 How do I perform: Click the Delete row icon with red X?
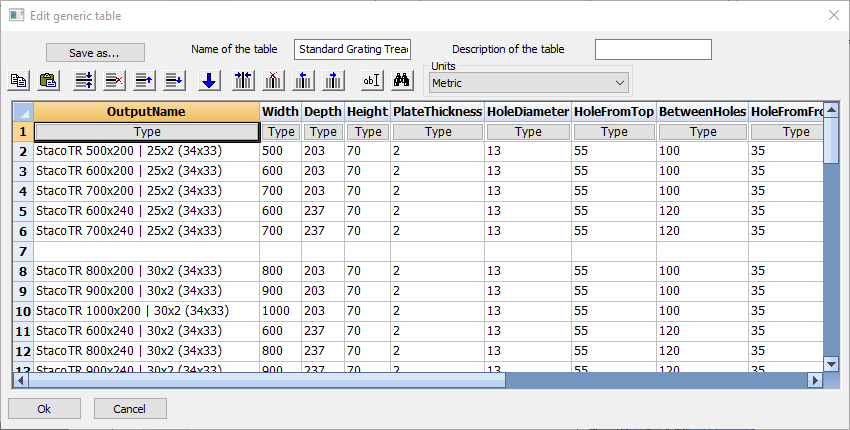coord(114,81)
